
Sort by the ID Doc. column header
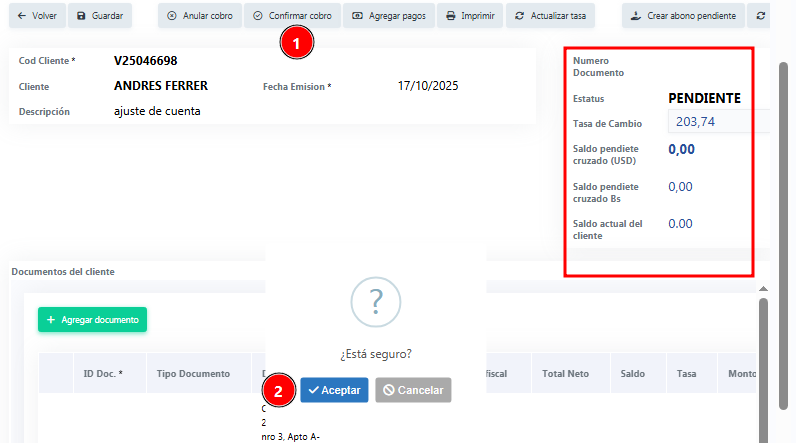click(x=103, y=373)
